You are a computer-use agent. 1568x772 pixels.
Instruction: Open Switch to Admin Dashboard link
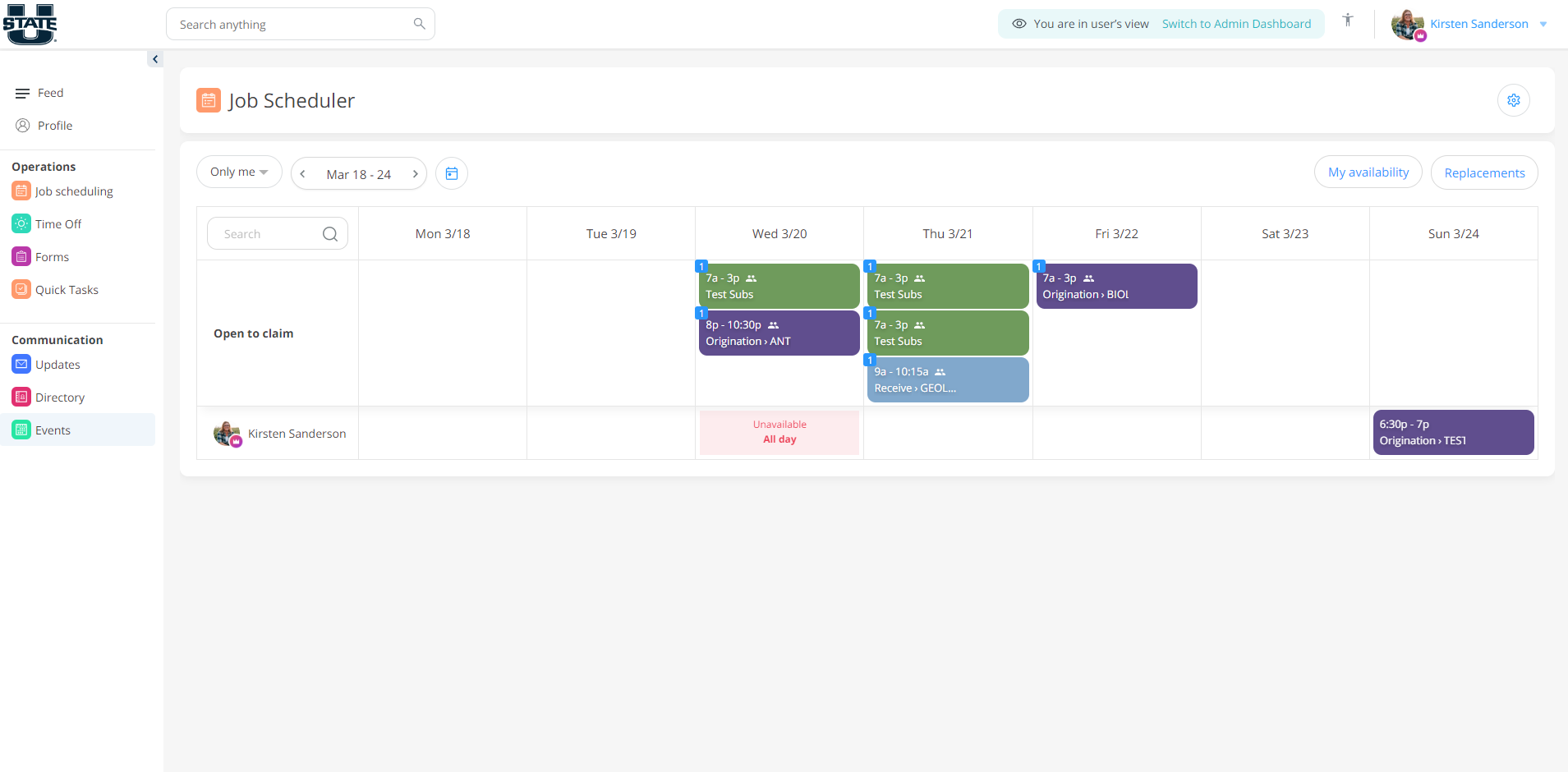(x=1236, y=24)
